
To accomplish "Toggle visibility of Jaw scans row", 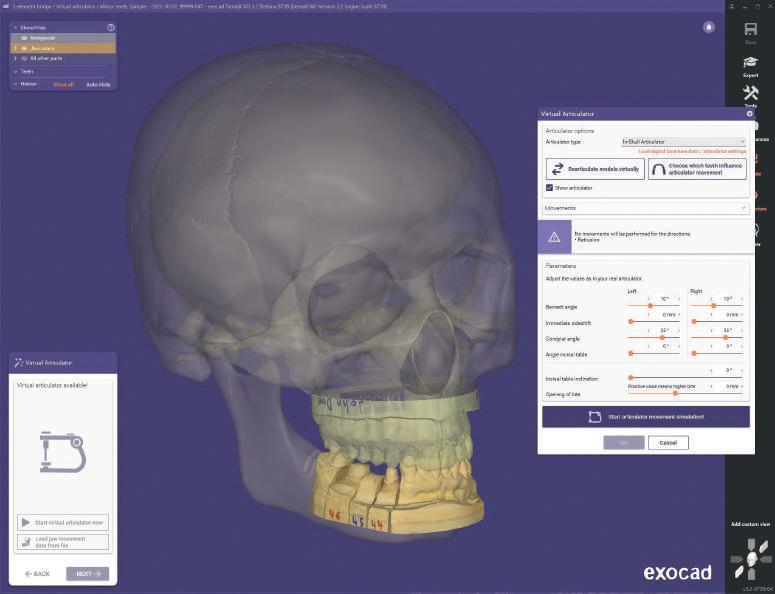I will click(x=24, y=48).
